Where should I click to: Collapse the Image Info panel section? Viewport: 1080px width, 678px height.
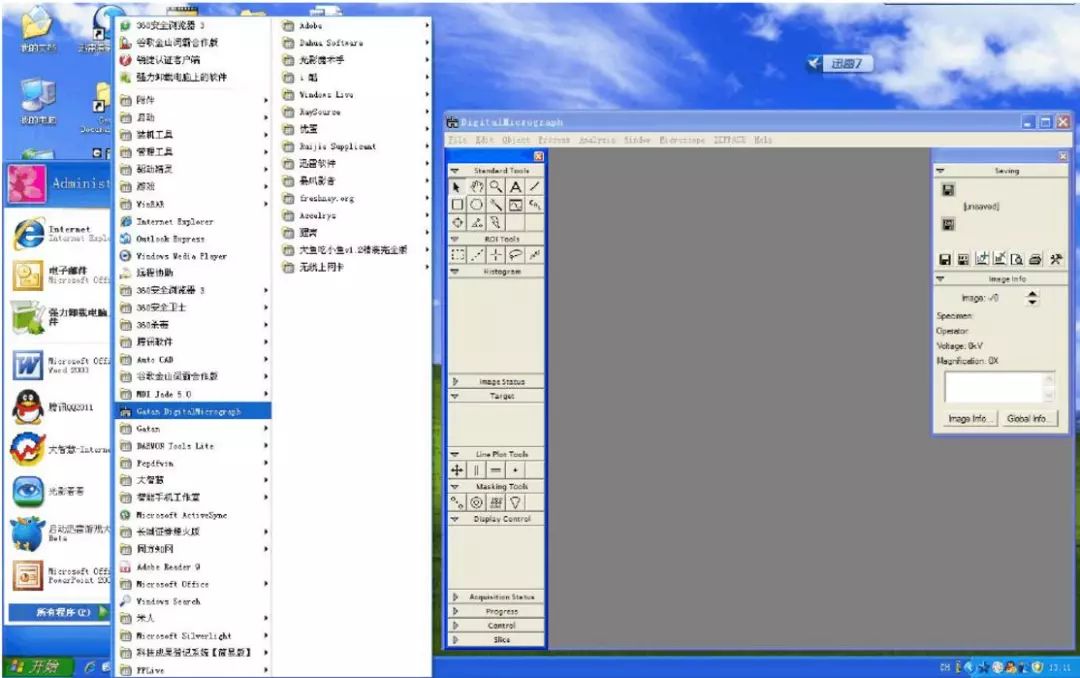[940, 279]
